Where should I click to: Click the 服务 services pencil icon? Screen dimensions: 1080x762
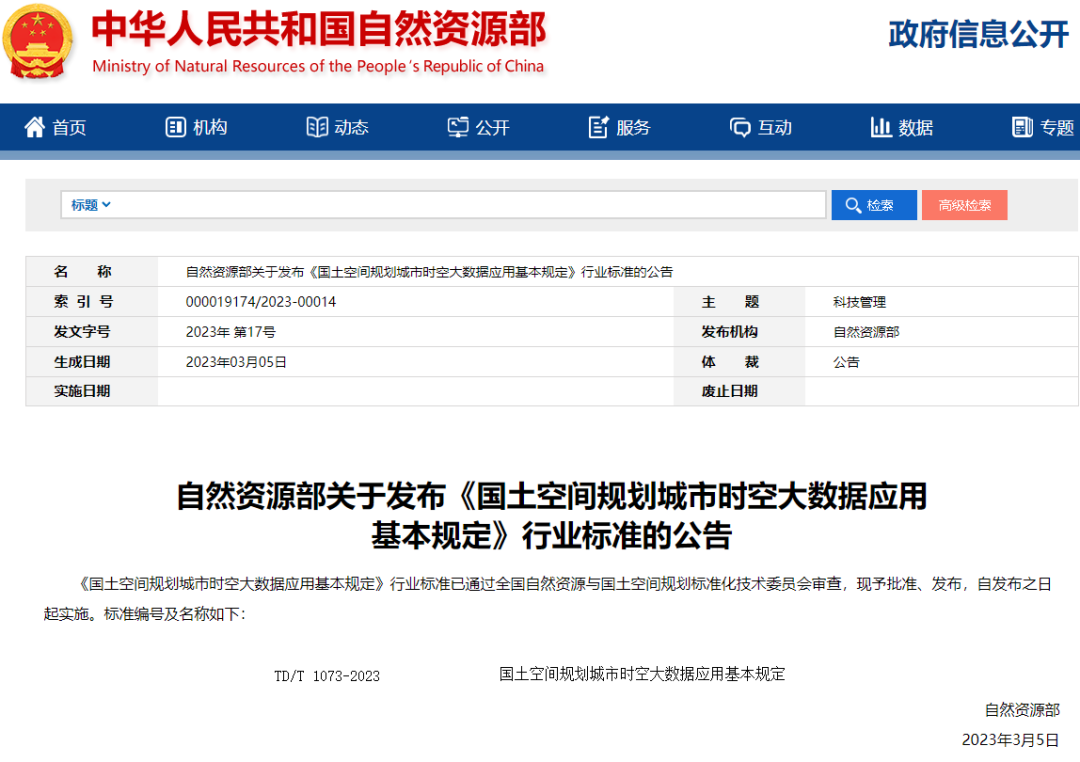[597, 127]
